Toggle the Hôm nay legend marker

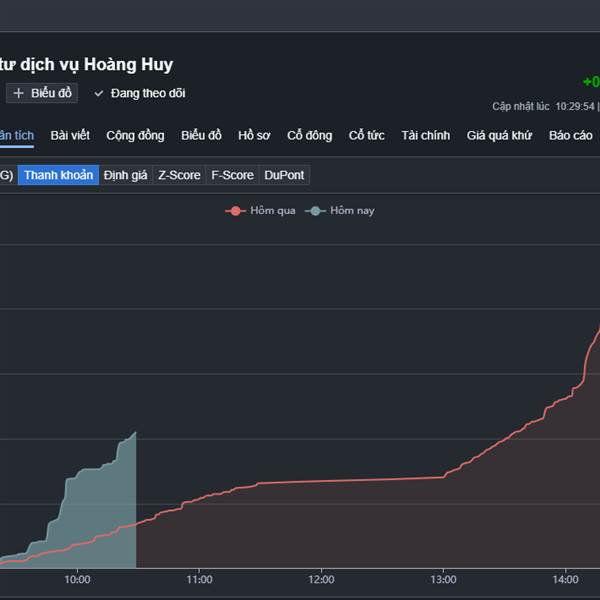(x=317, y=210)
